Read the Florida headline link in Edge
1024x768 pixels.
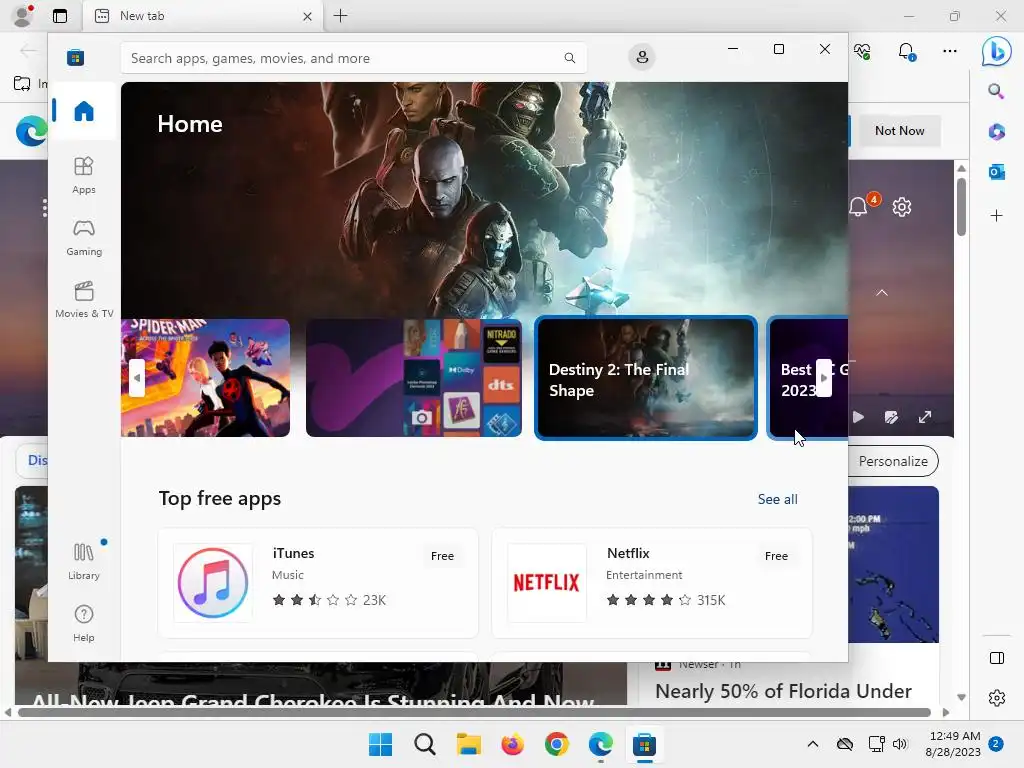(783, 691)
